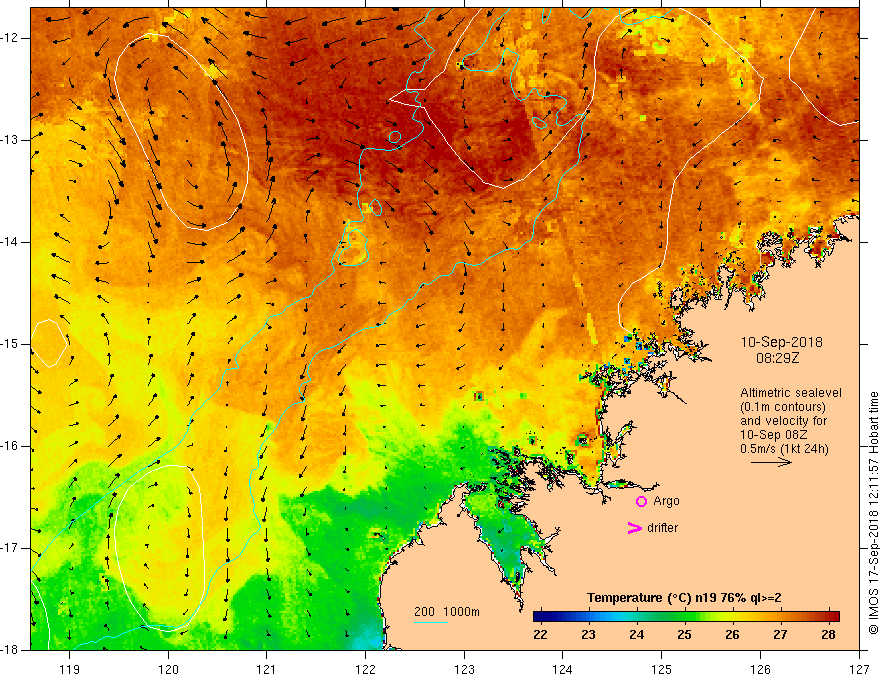Click the longitude axis label 127
The image size is (880, 680).
(x=859, y=669)
